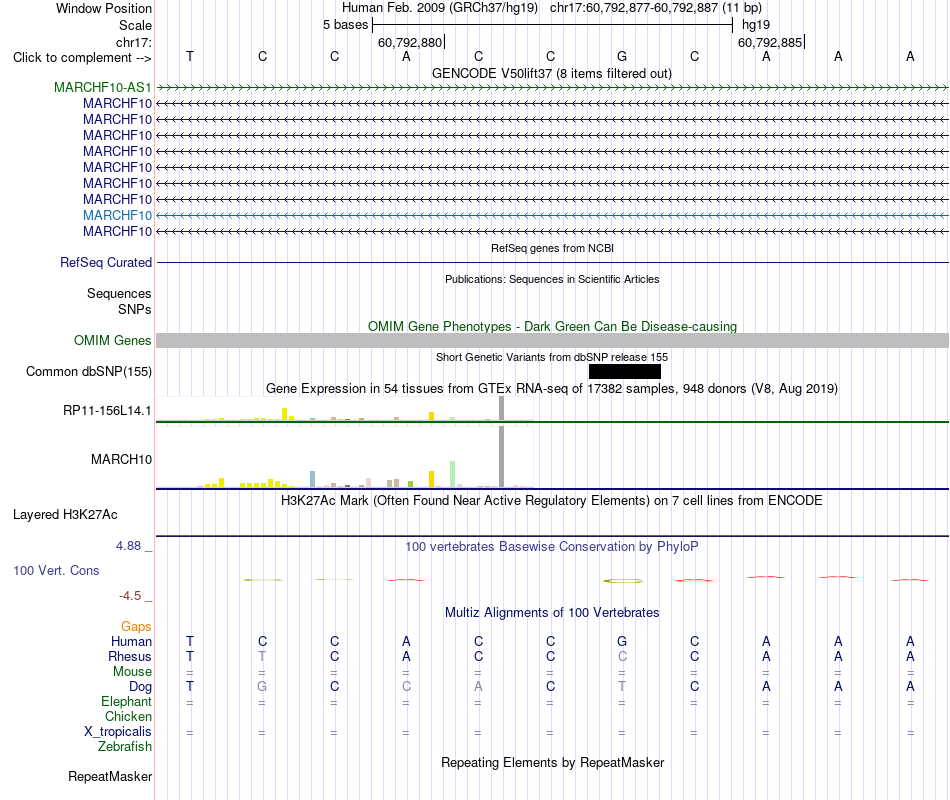Click the Chicken alignment row label
Screen dimensions: 950x800
(128, 716)
